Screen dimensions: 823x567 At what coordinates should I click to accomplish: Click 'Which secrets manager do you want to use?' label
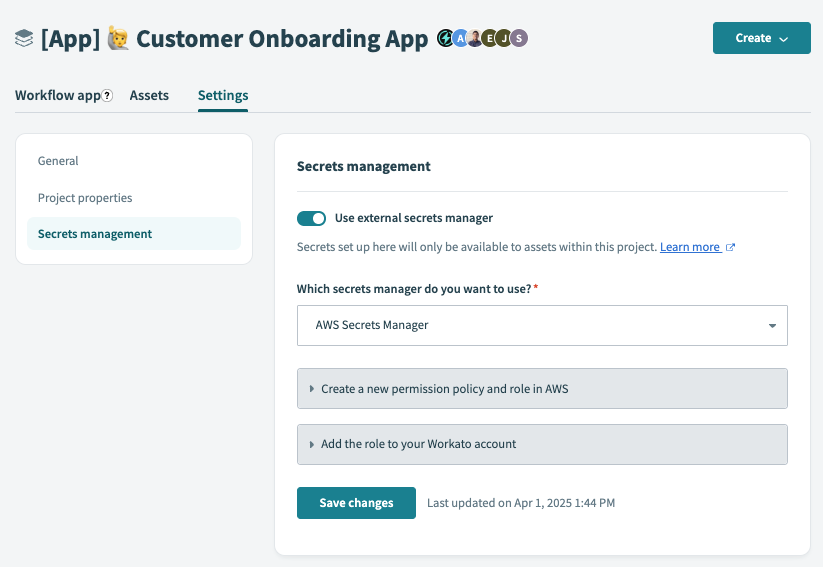point(414,289)
